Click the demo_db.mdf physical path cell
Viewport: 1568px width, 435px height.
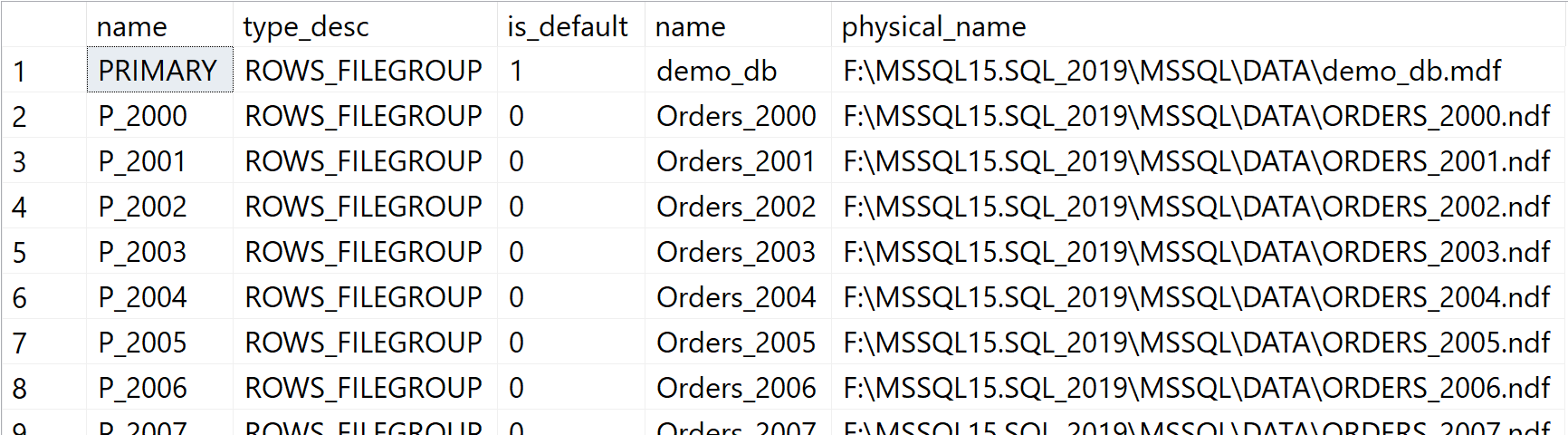click(1199, 70)
